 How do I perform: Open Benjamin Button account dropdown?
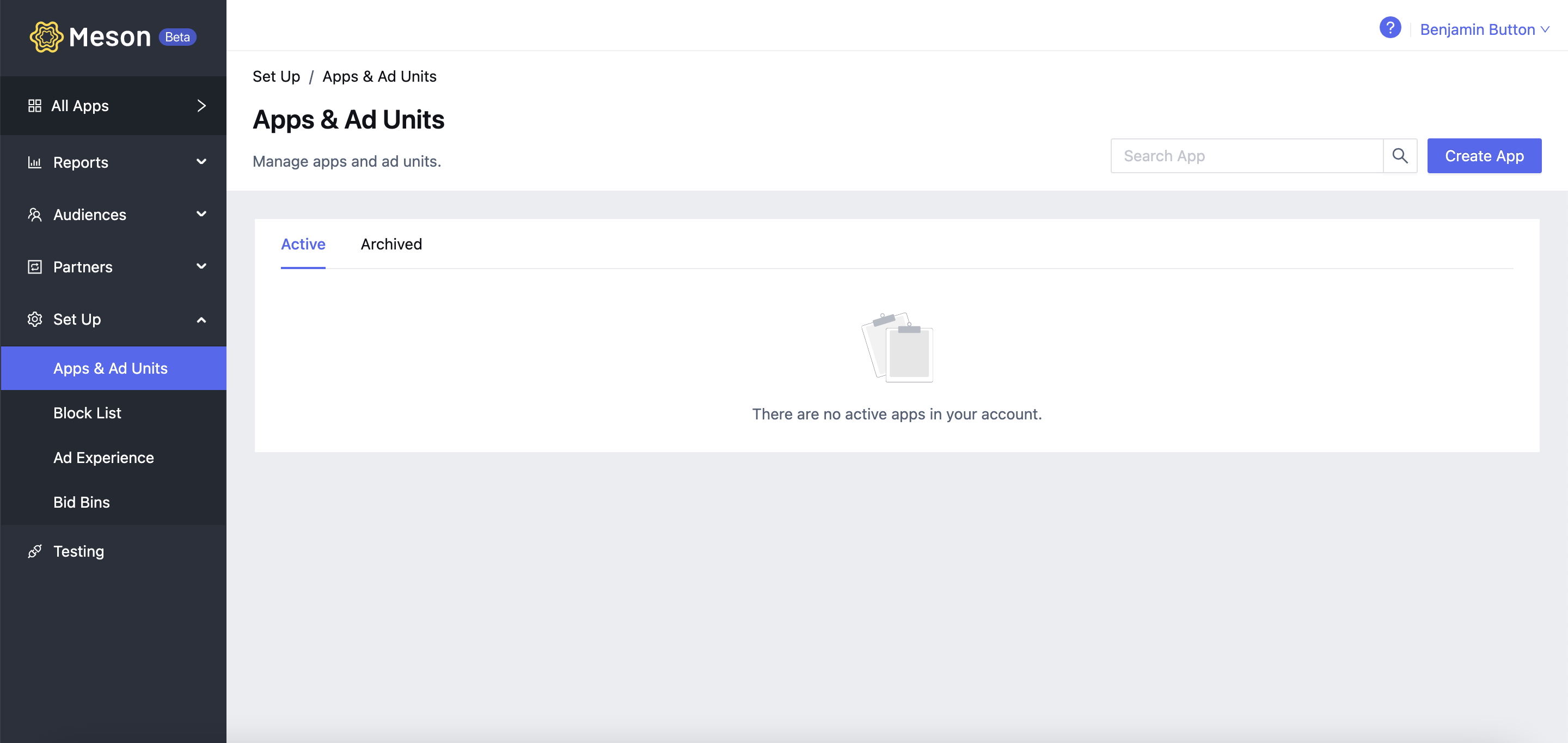pos(1484,29)
